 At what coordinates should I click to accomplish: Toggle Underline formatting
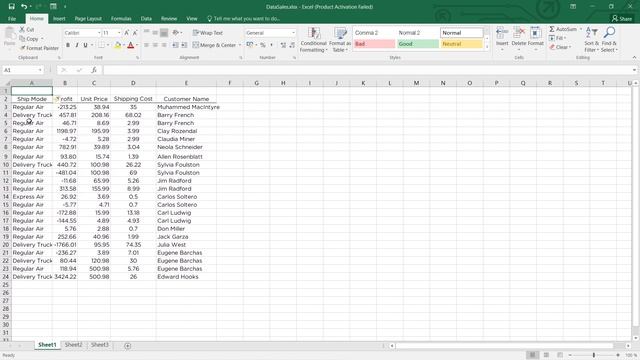[85, 45]
